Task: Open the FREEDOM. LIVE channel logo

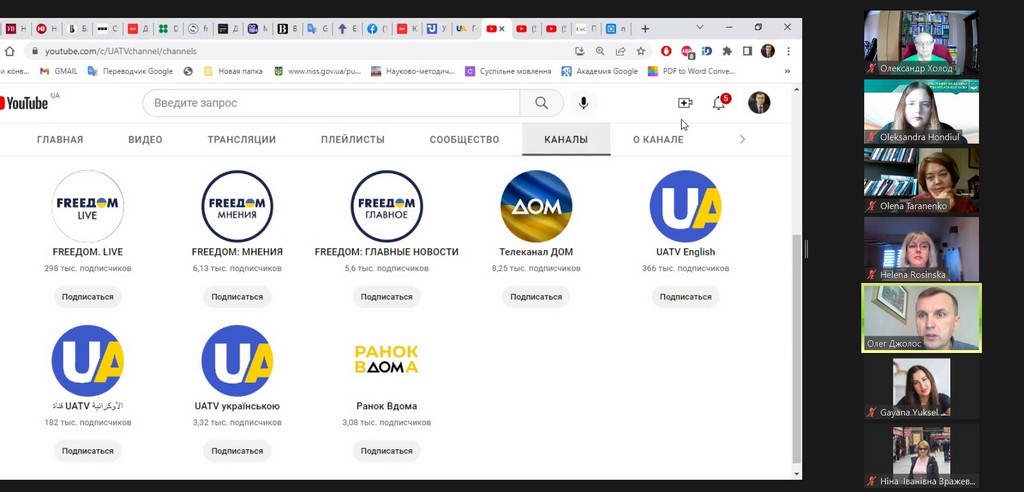Action: pos(87,206)
